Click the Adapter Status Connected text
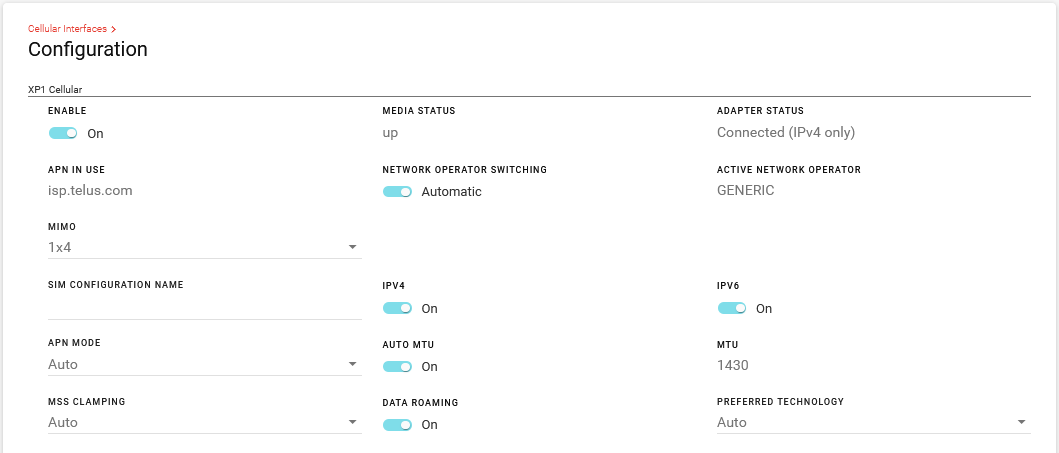The image size is (1059, 453). [x=786, y=132]
